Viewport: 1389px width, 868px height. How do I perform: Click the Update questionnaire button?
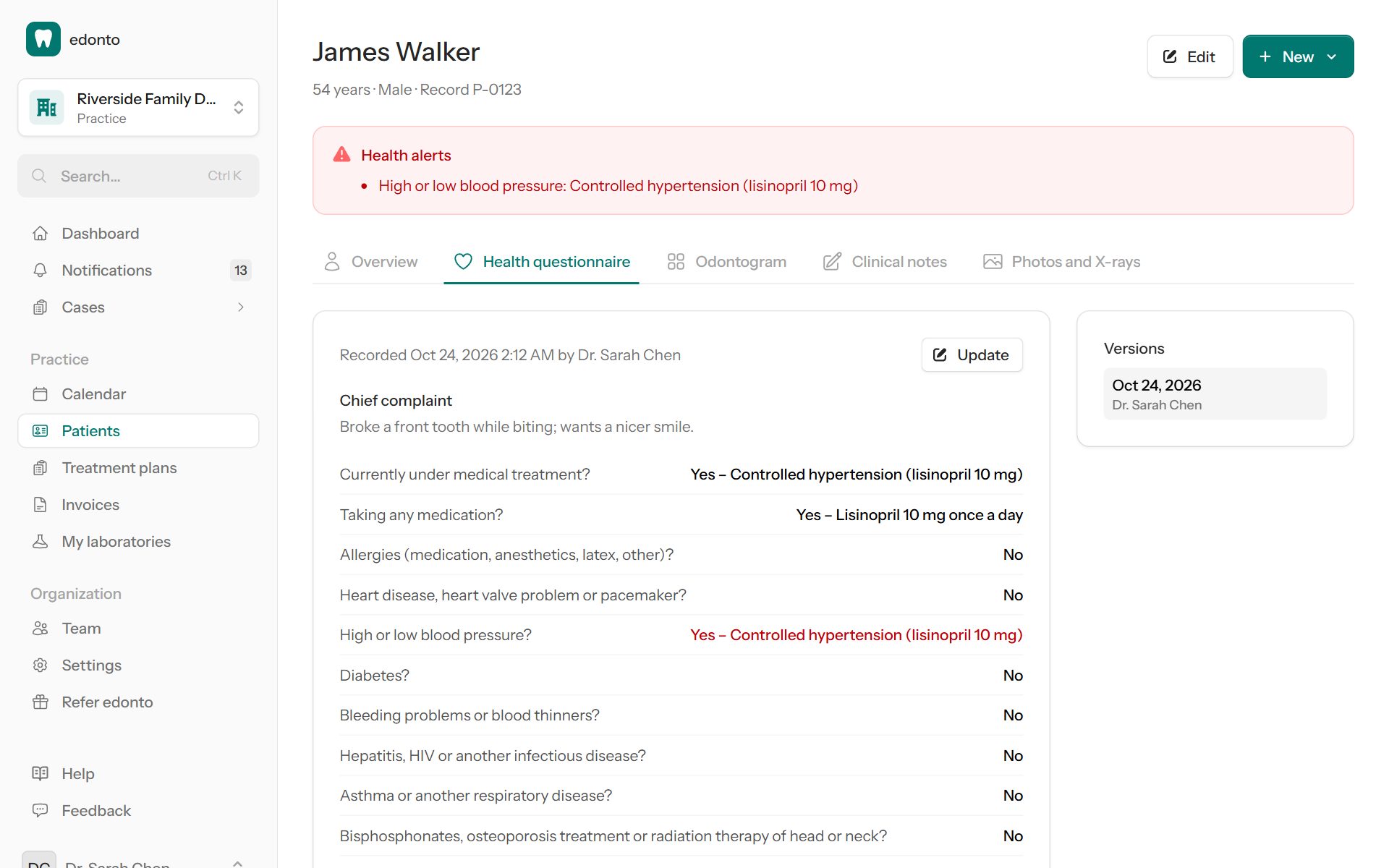click(972, 355)
